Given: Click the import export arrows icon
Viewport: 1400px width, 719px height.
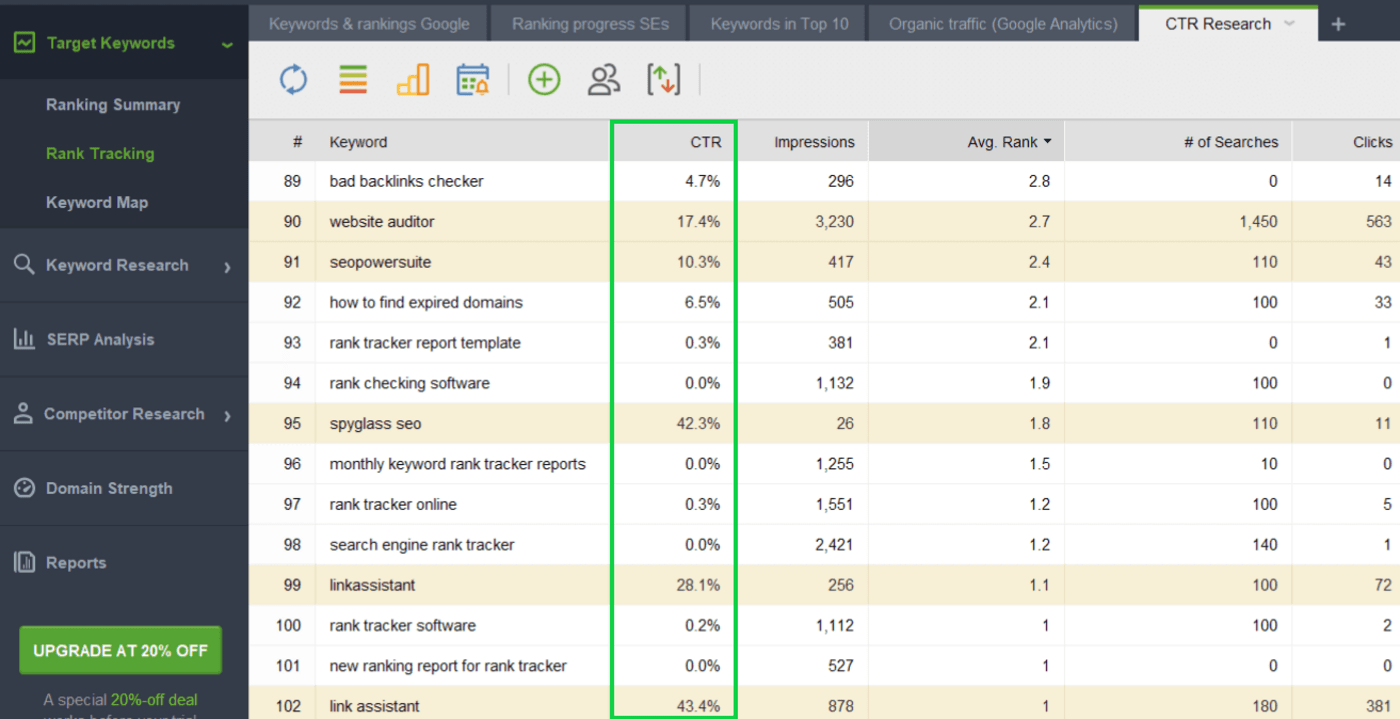Looking at the screenshot, I should (x=664, y=79).
